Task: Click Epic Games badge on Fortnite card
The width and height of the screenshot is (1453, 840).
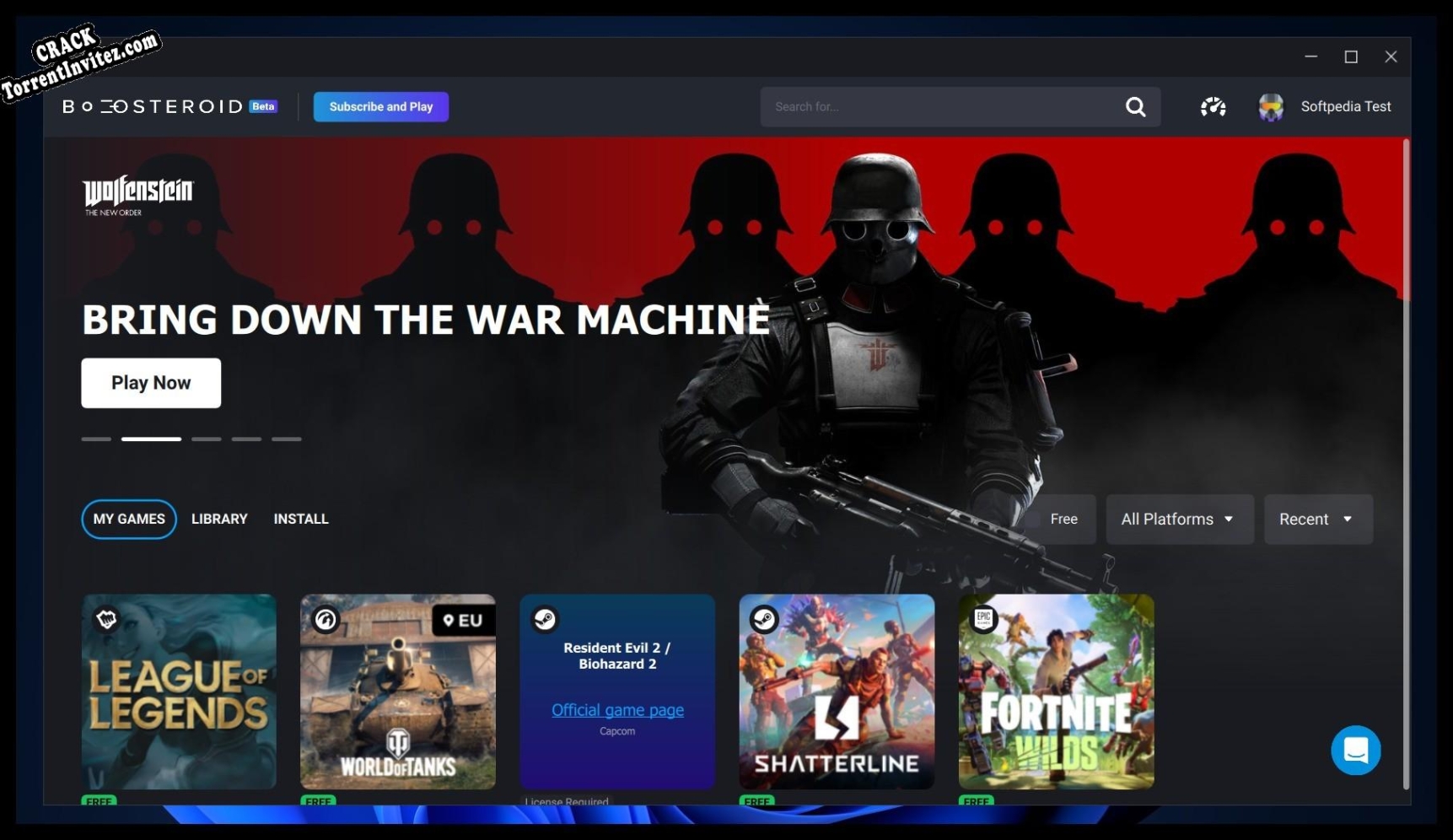Action: click(983, 619)
